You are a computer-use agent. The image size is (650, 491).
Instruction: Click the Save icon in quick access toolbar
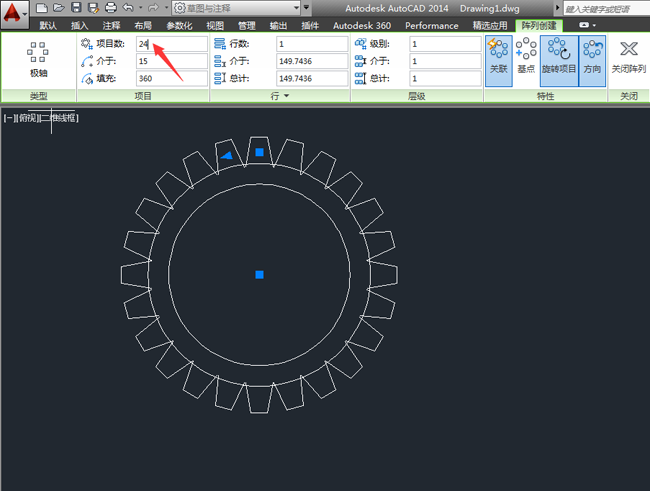[x=76, y=8]
